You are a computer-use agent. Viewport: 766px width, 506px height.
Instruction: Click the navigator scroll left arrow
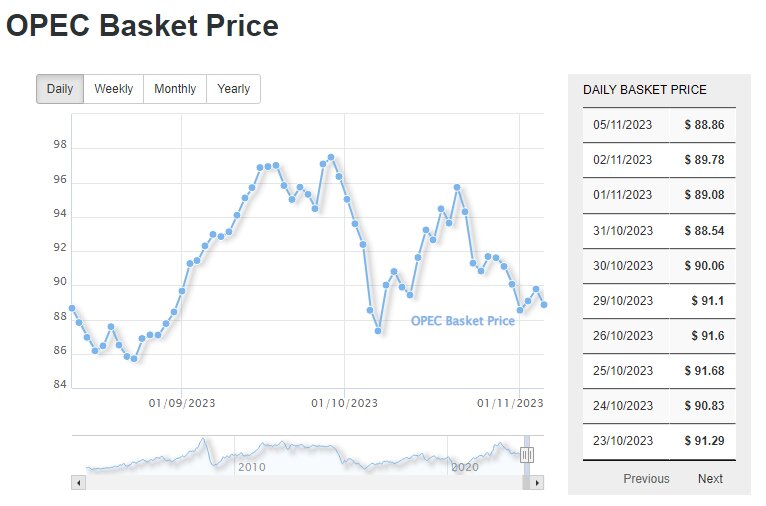click(x=79, y=482)
